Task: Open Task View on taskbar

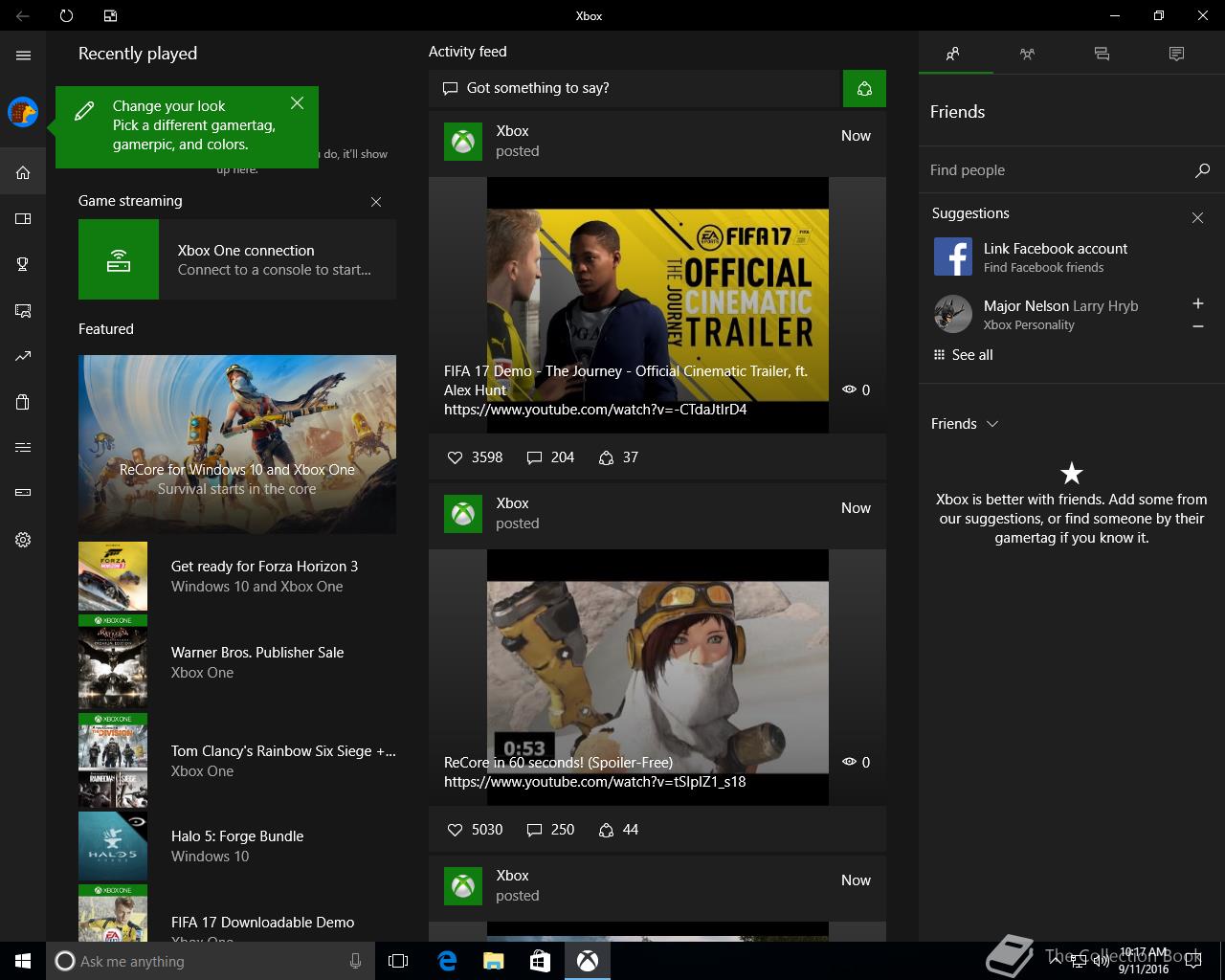Action: coord(398,961)
